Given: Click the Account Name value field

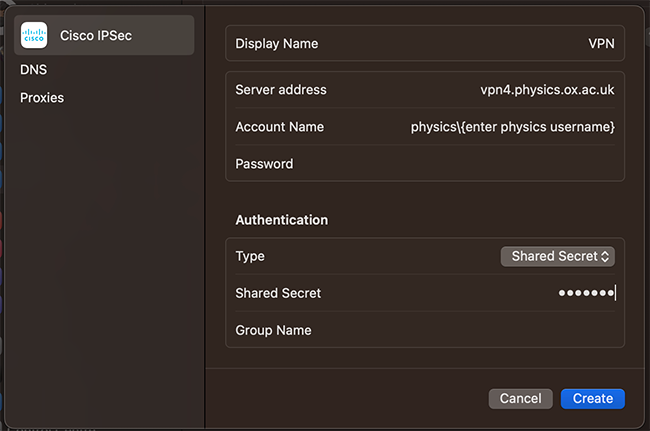Looking at the screenshot, I should click(x=512, y=127).
